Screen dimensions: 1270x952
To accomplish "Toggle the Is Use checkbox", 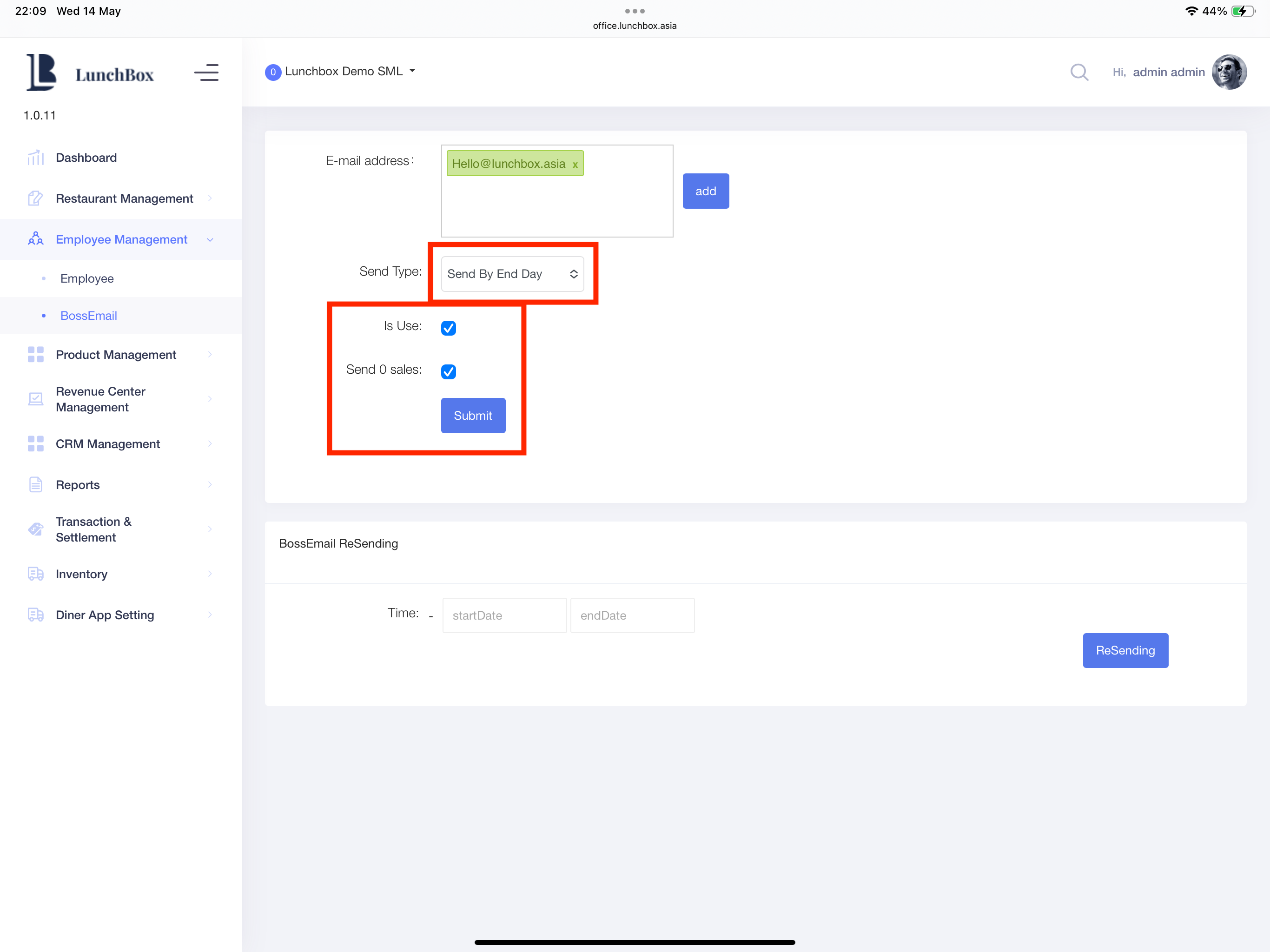I will (x=449, y=328).
